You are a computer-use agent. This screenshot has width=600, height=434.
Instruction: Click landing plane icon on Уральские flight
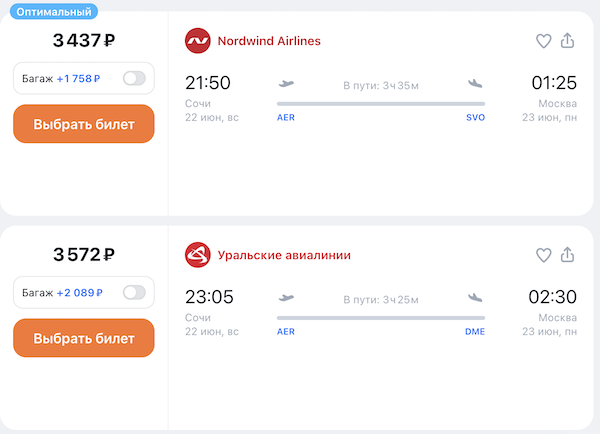pyautogui.click(x=475, y=298)
